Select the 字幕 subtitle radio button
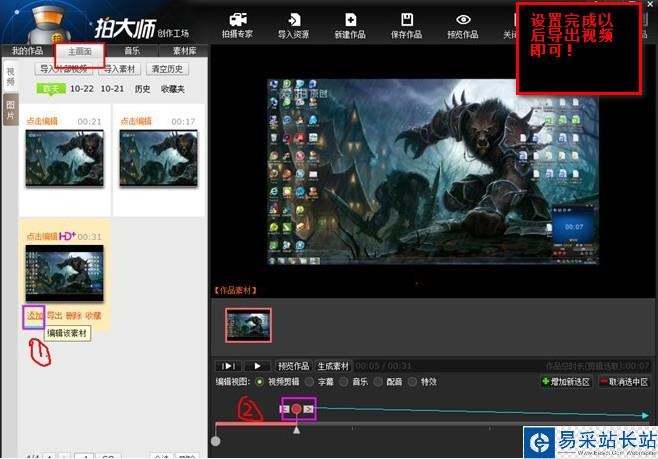This screenshot has width=658, height=459. coord(309,382)
